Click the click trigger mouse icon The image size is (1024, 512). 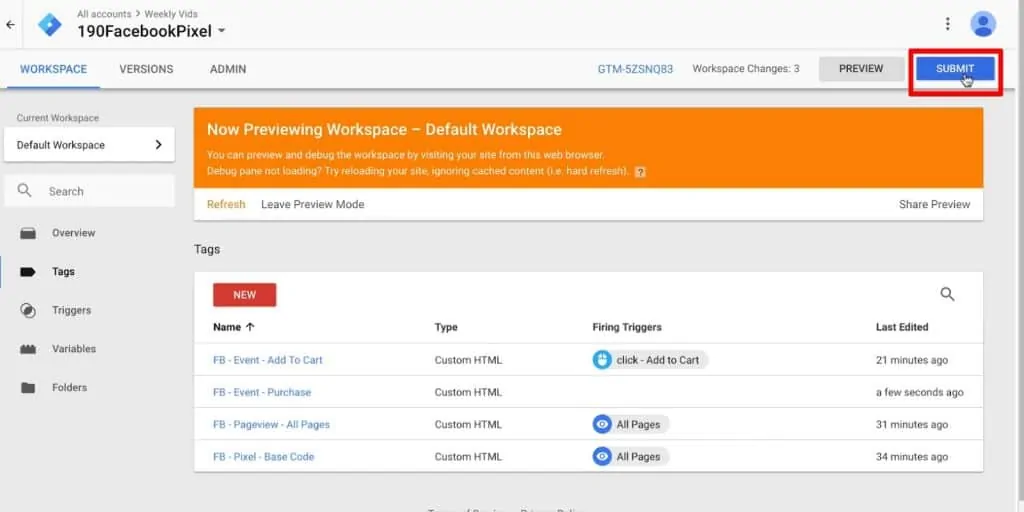(x=602, y=360)
